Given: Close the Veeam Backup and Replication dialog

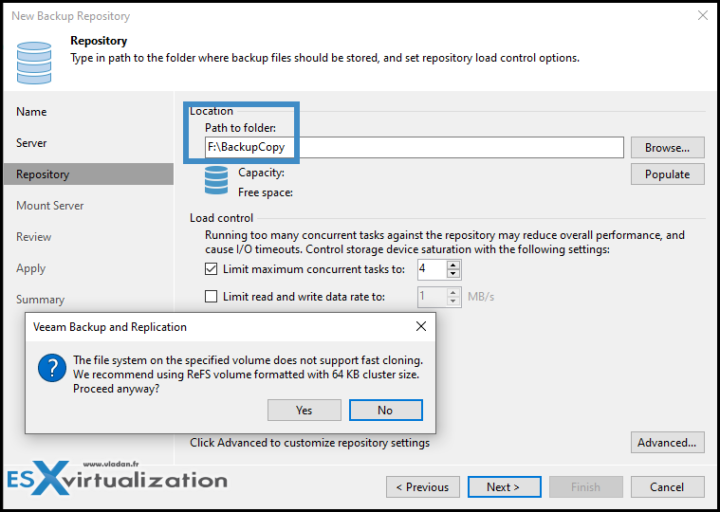Looking at the screenshot, I should click(x=421, y=326).
